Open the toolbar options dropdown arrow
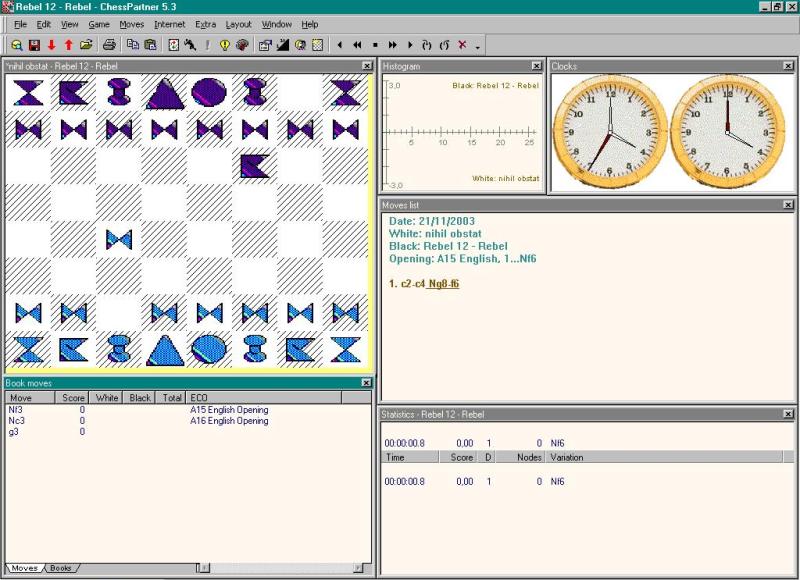This screenshot has width=800, height=580. (x=478, y=46)
